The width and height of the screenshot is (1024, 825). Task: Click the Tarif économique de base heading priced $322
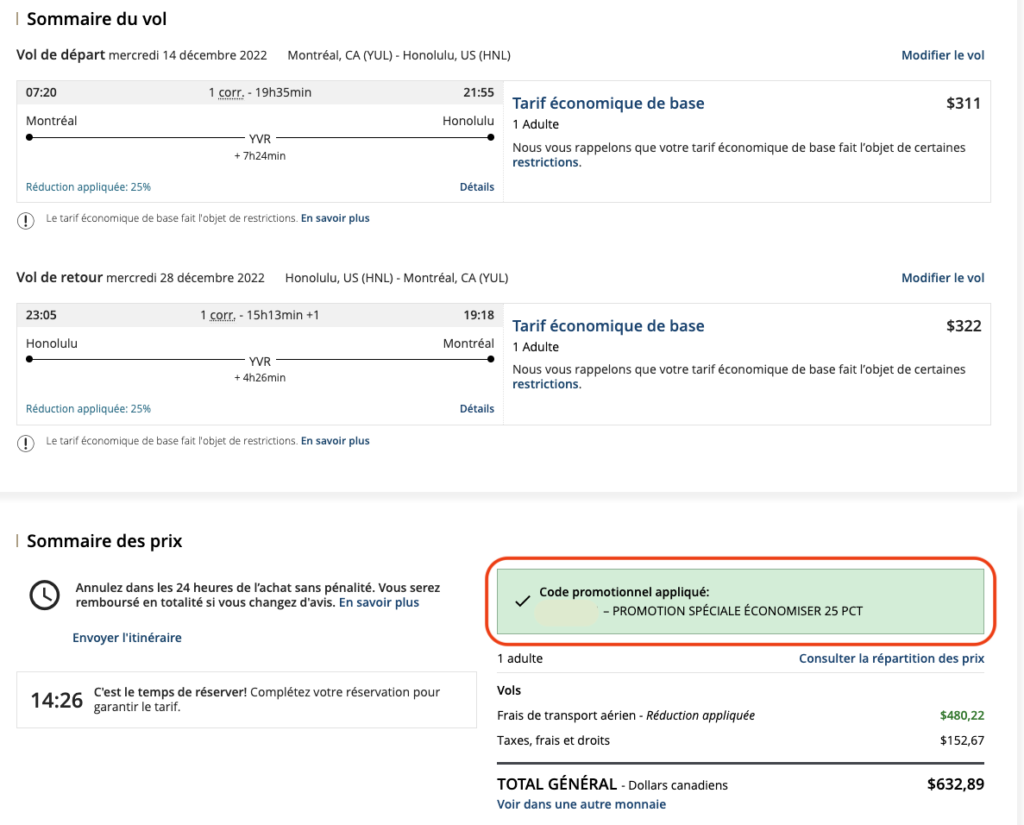[x=608, y=326]
